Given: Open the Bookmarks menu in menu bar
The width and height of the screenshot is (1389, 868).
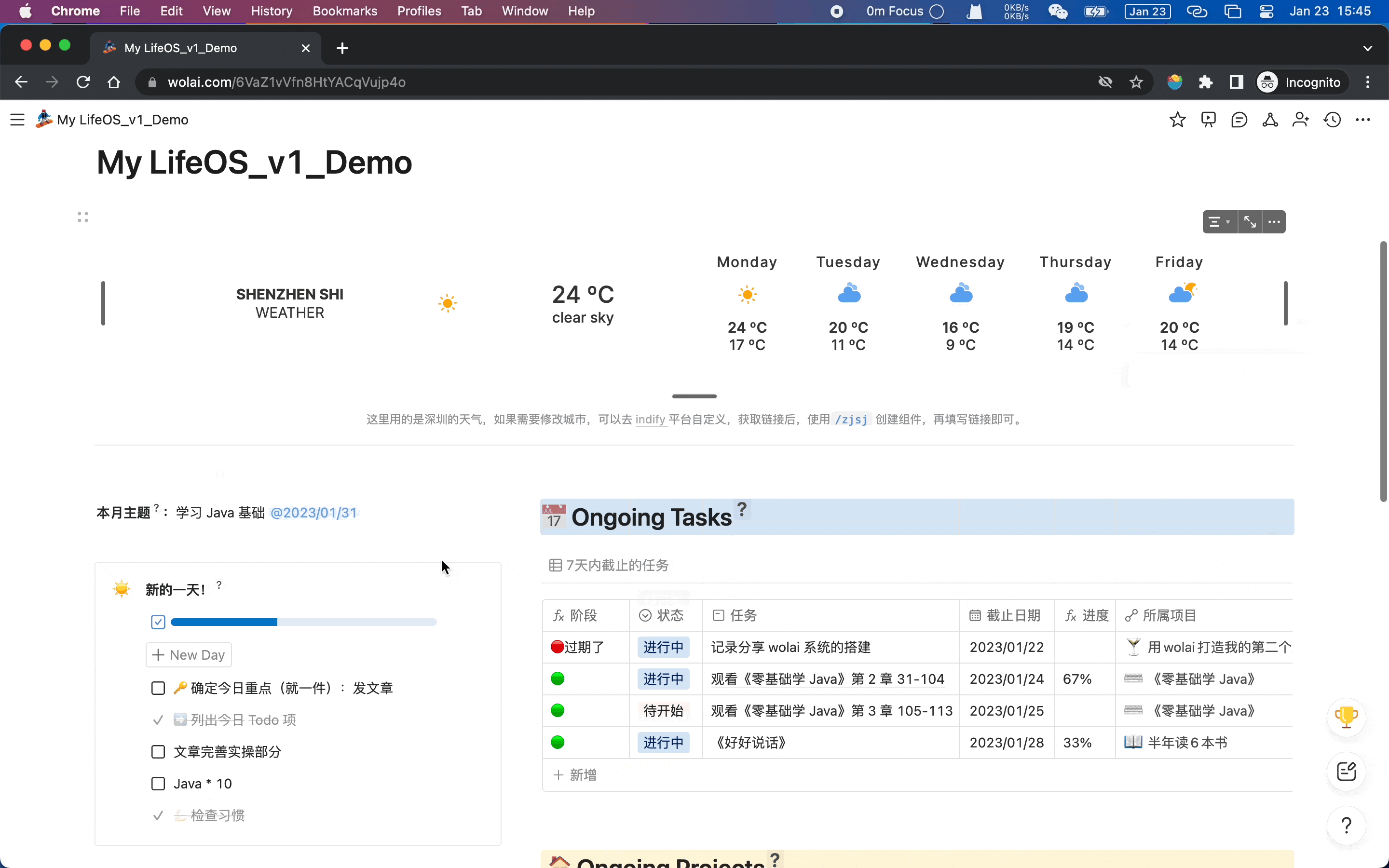Looking at the screenshot, I should tap(344, 11).
